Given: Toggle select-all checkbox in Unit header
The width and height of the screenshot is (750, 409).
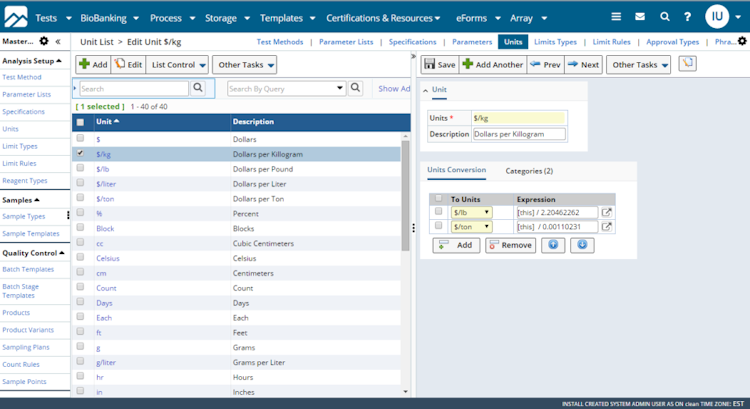Looking at the screenshot, I should pos(80,122).
